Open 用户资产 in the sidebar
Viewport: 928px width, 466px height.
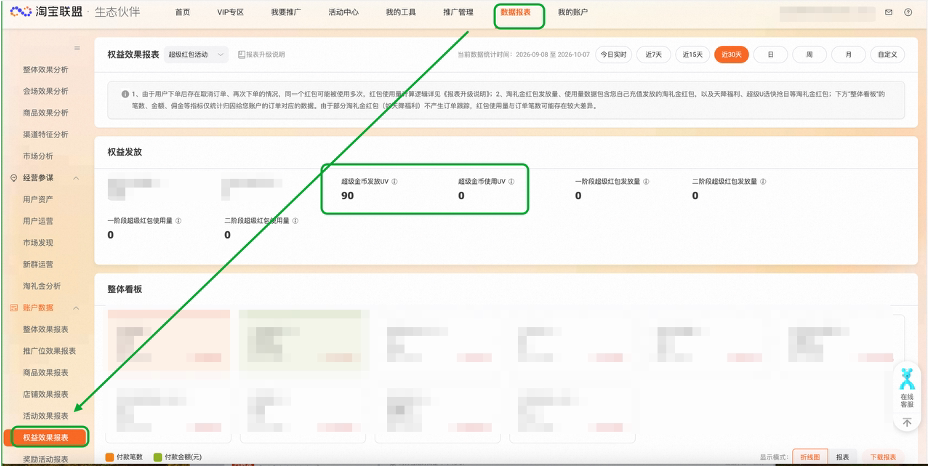38,200
